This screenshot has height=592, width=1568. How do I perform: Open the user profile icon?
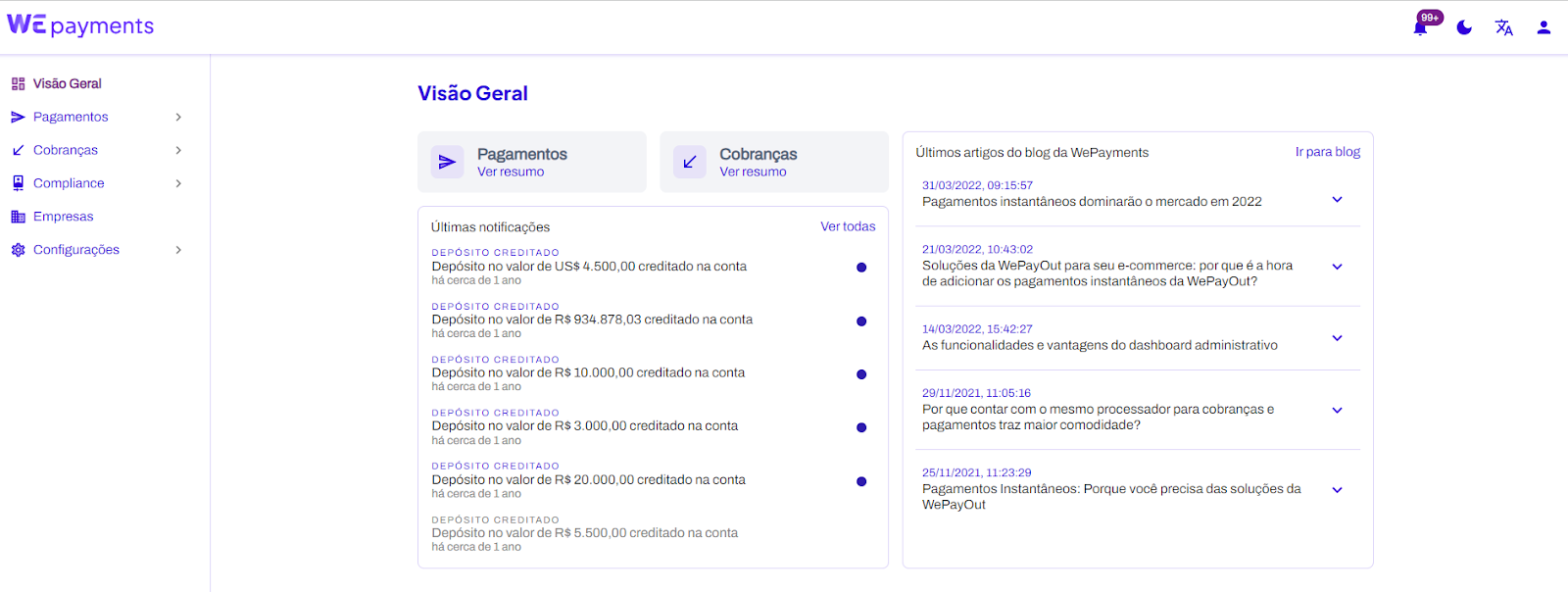1543,27
